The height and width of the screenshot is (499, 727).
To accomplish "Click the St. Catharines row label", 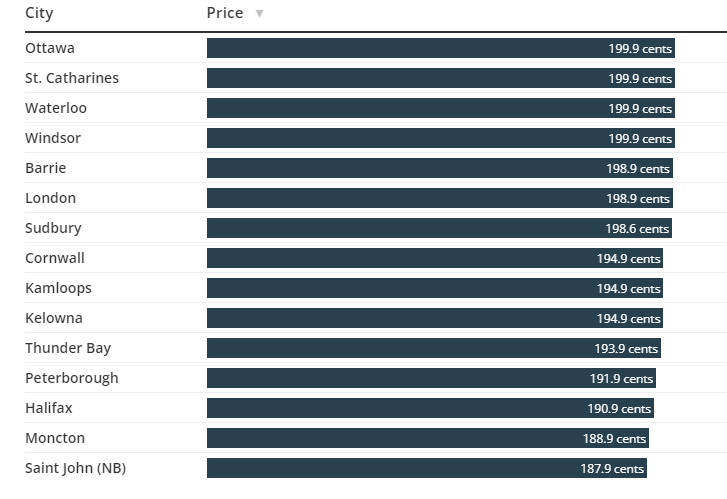I will [x=72, y=78].
